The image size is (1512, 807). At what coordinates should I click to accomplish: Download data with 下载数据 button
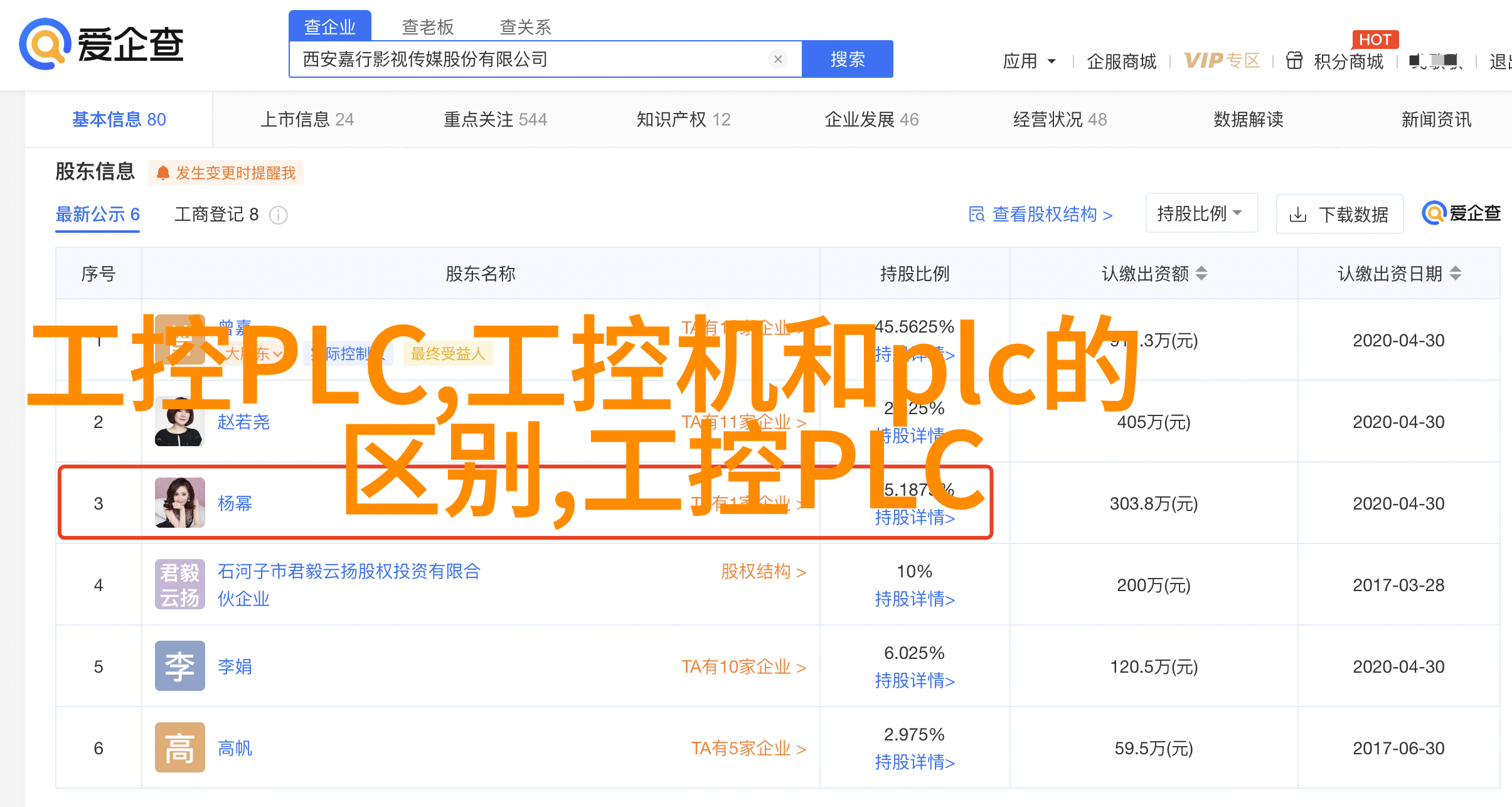[x=1339, y=215]
